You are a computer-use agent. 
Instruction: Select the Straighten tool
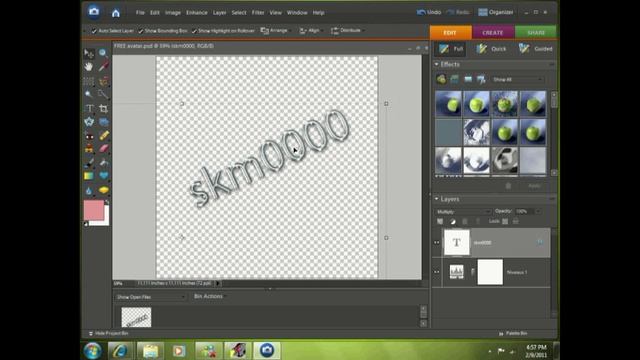pyautogui.click(x=103, y=122)
